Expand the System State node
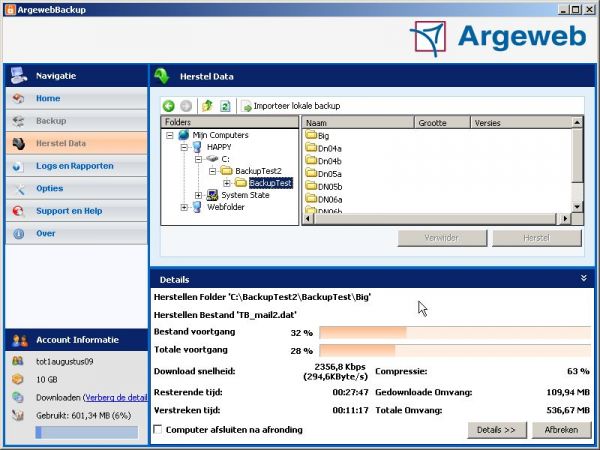 pyautogui.click(x=198, y=196)
